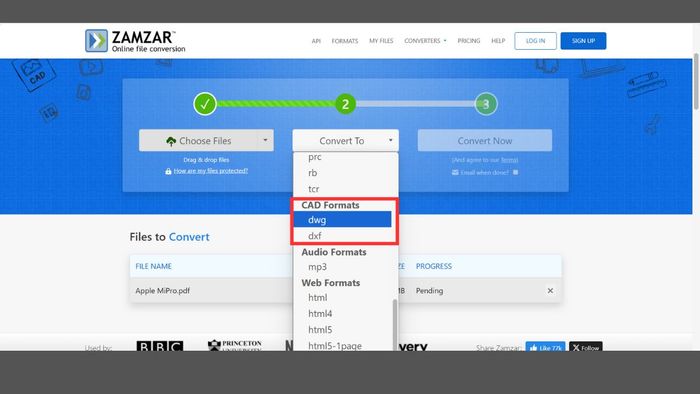Open the PRICING page
Viewport: 700px width, 394px height.
tap(469, 41)
